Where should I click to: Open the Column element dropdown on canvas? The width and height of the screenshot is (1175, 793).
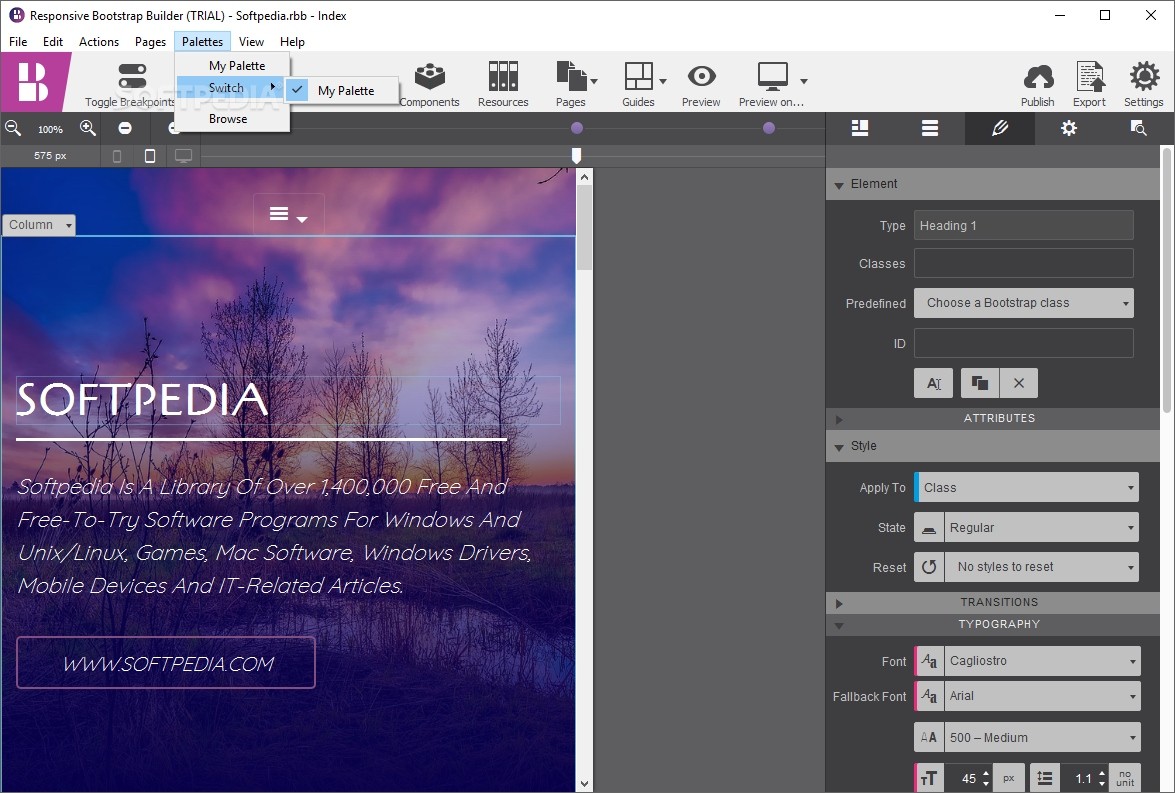coord(39,225)
